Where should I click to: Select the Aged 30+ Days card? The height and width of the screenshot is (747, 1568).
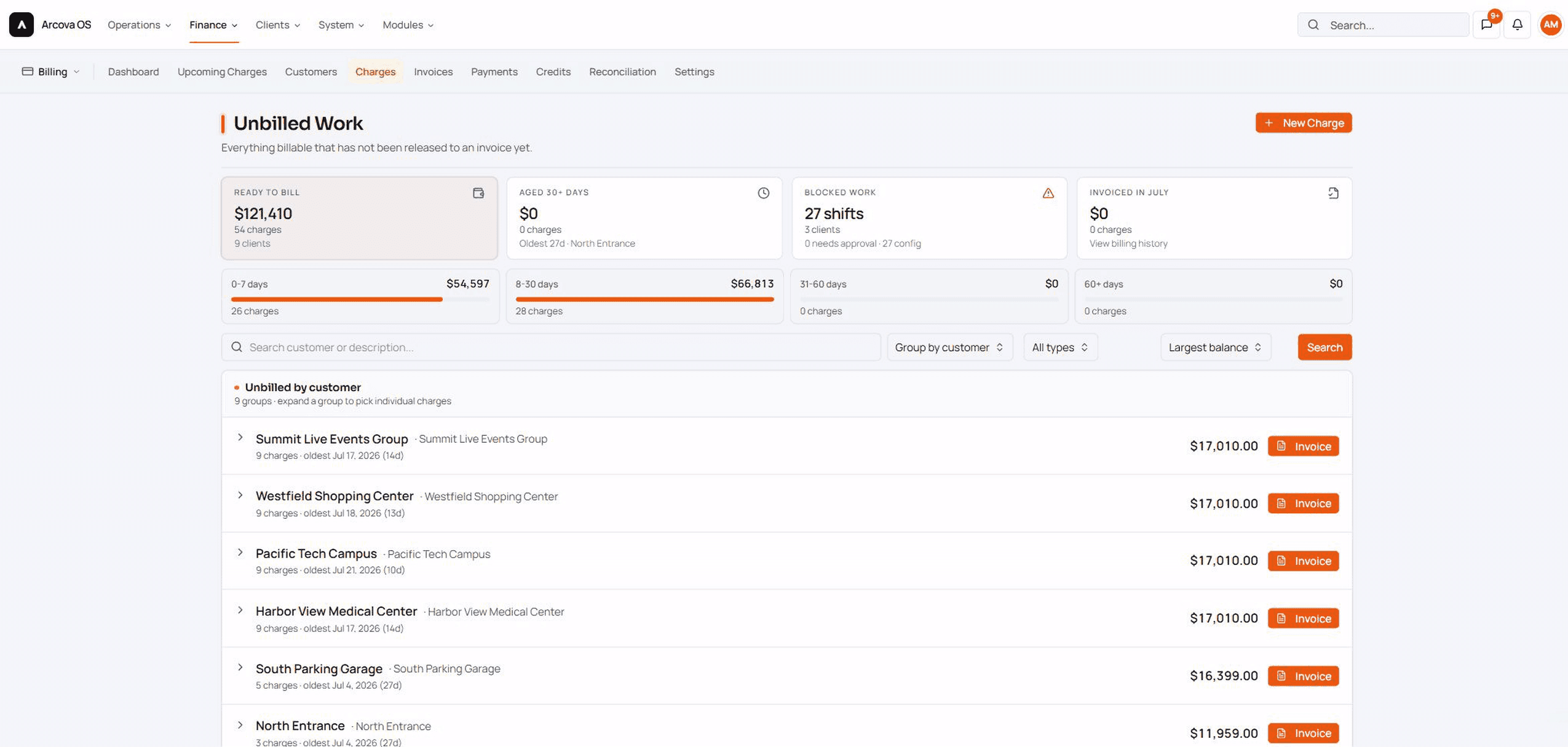point(644,218)
